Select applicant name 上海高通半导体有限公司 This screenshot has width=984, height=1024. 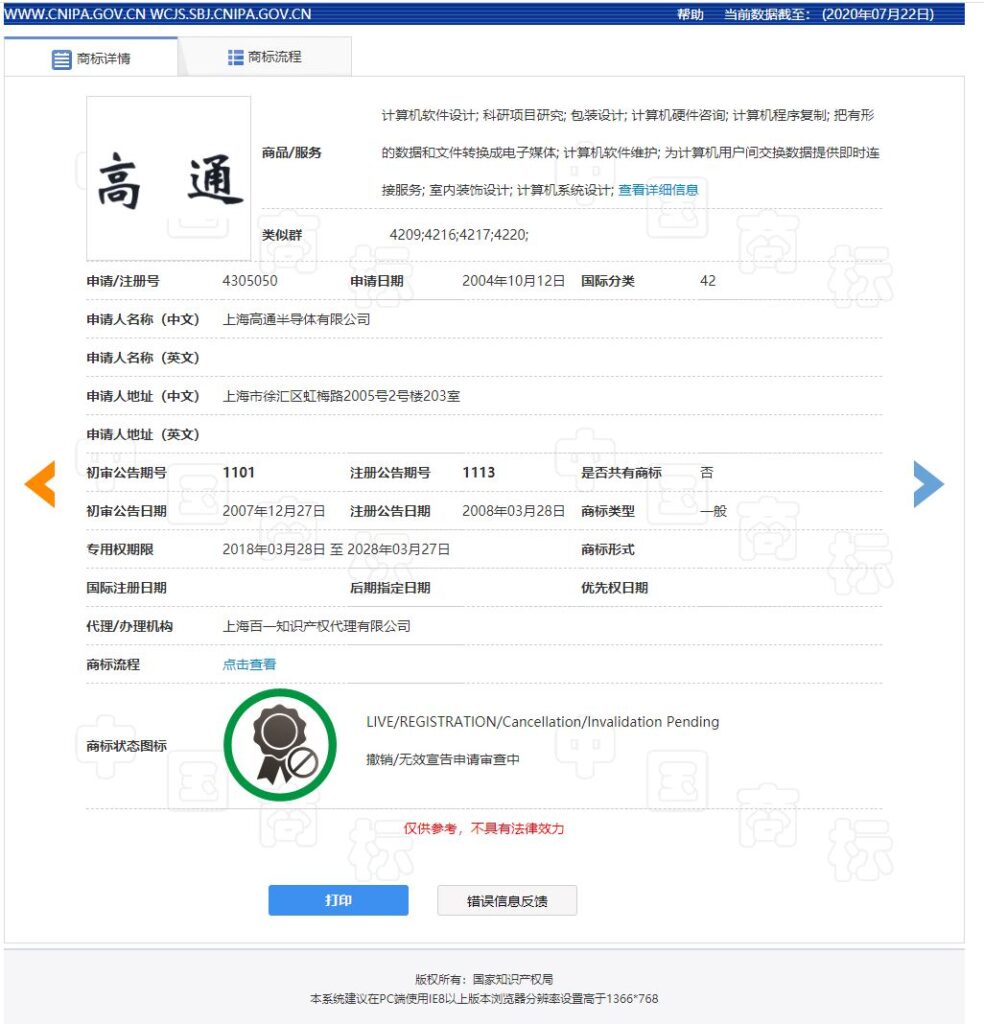pyautogui.click(x=296, y=319)
